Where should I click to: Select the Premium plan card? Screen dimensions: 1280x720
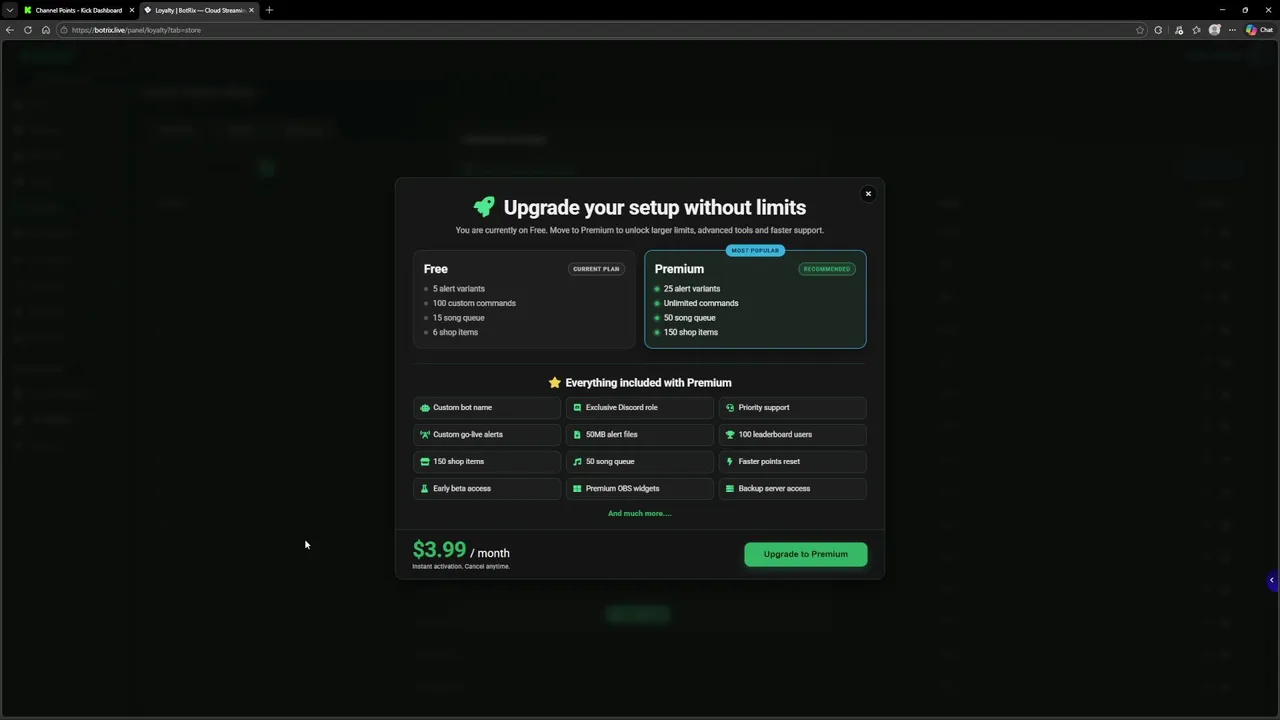[x=755, y=299]
